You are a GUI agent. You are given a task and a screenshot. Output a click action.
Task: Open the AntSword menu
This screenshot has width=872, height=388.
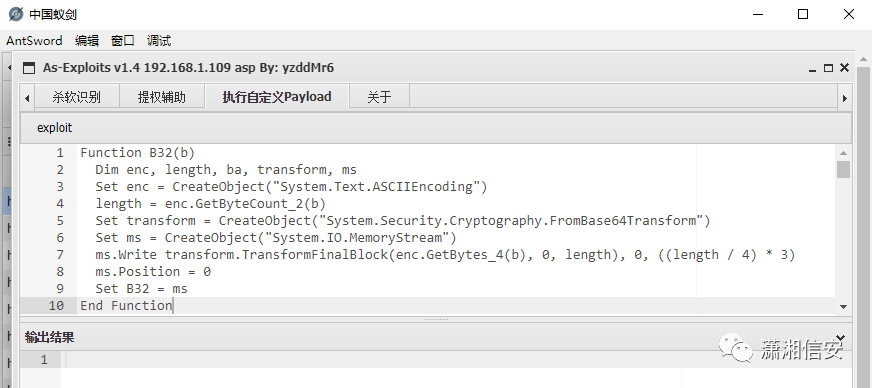click(x=34, y=41)
